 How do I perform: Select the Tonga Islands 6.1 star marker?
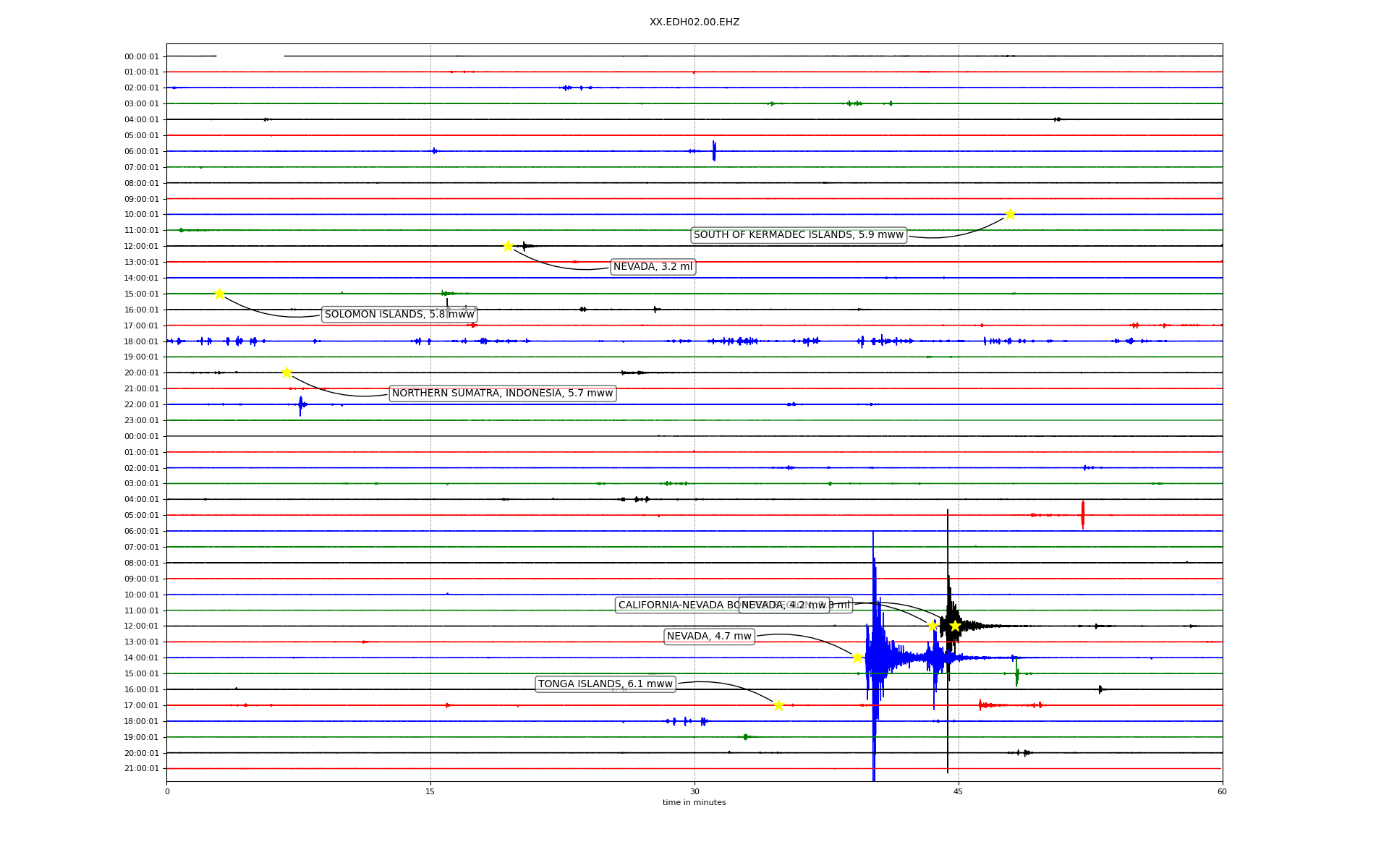(778, 705)
